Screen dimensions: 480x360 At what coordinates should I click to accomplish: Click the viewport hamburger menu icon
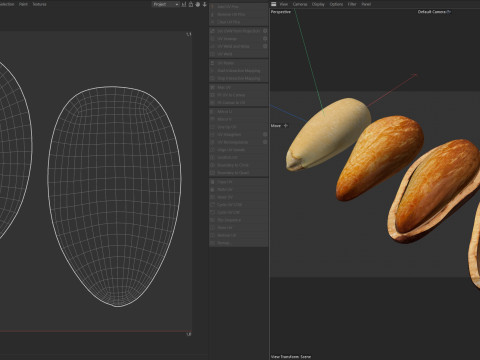[x=274, y=4]
